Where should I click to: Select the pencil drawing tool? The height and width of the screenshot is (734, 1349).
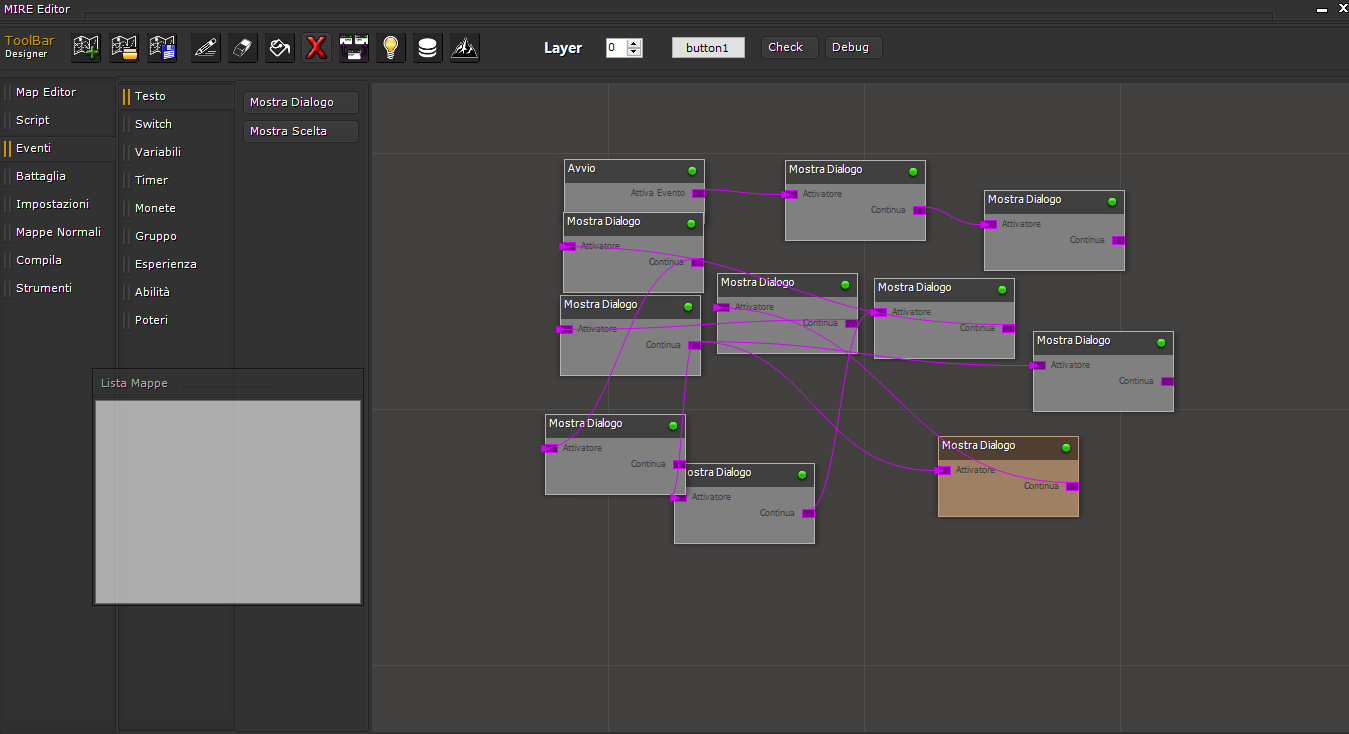tap(206, 47)
